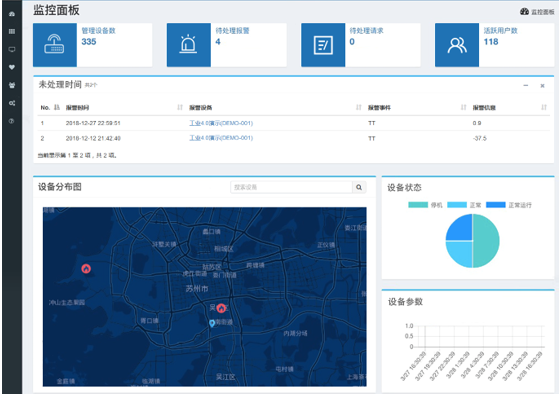Image resolution: width=560 pixels, height=394 pixels.
Task: Click the 0.9 value cell
Action: [477, 123]
